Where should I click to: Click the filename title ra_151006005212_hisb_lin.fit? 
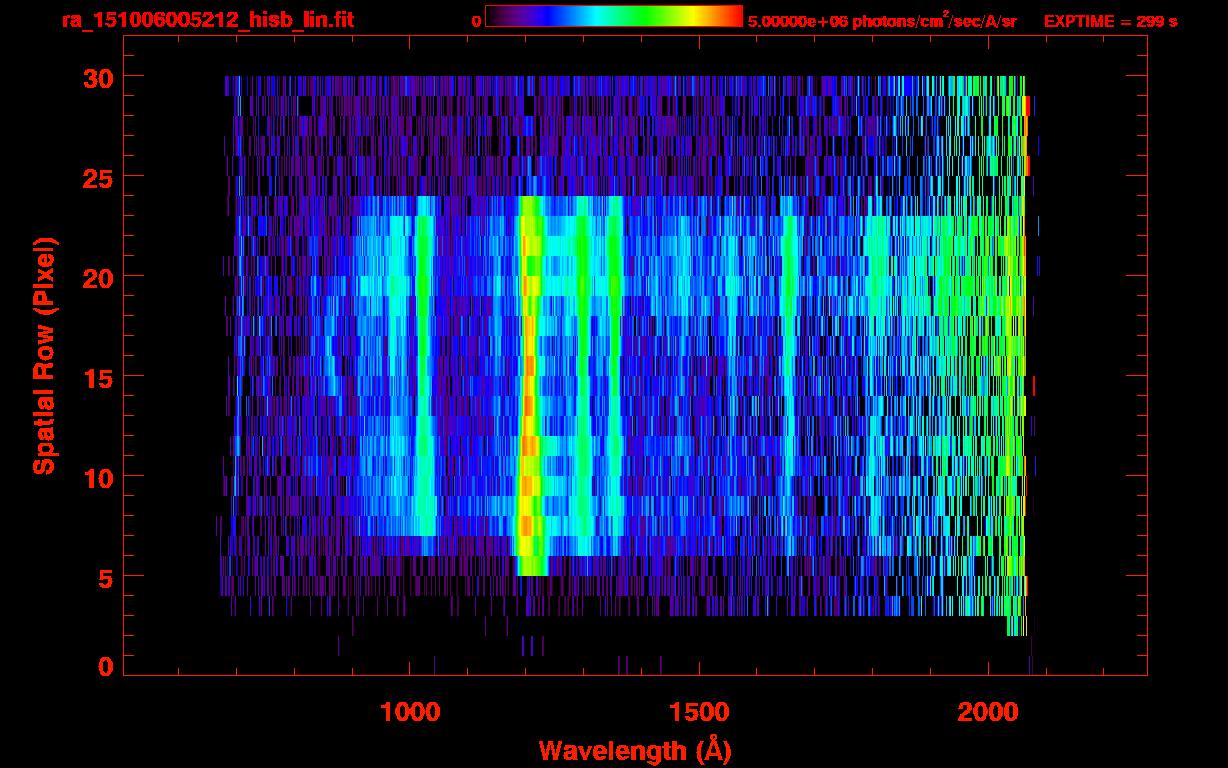tap(207, 20)
